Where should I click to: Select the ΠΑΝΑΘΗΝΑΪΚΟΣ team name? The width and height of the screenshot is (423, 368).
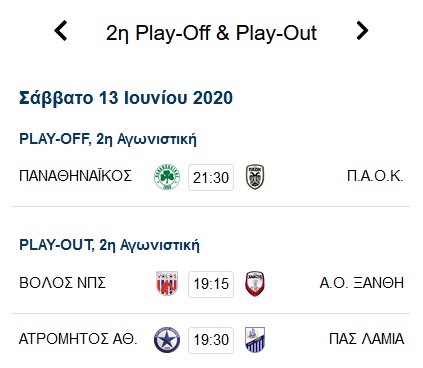(76, 176)
